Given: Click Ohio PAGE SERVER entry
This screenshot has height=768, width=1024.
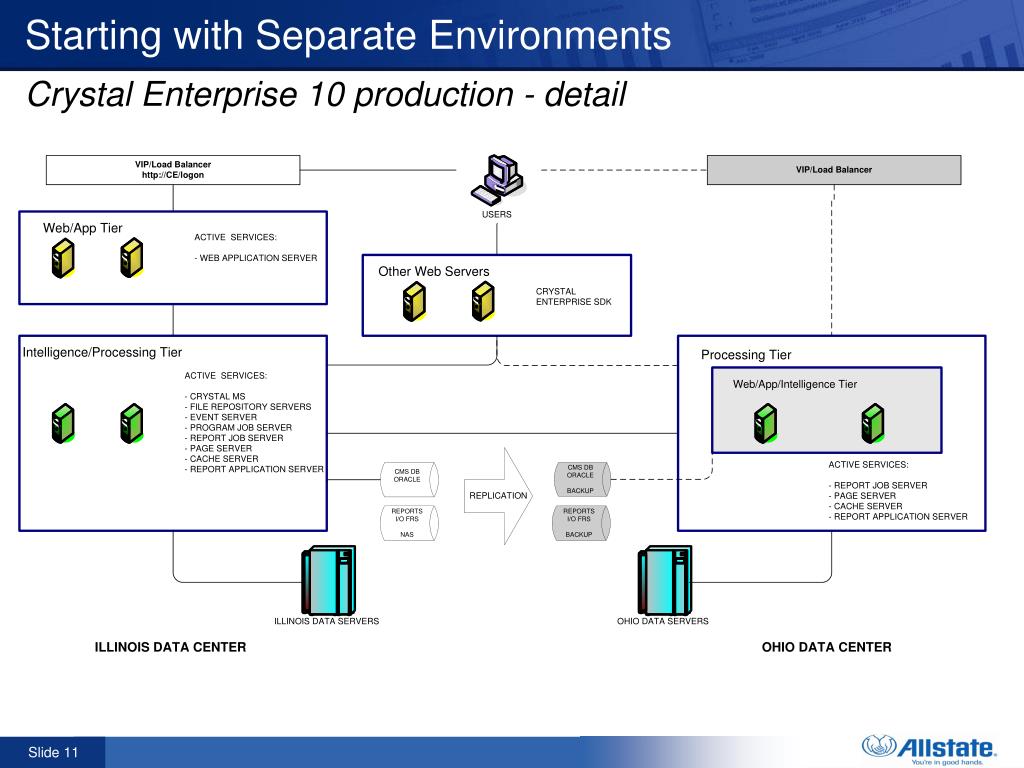Looking at the screenshot, I should pos(862,496).
